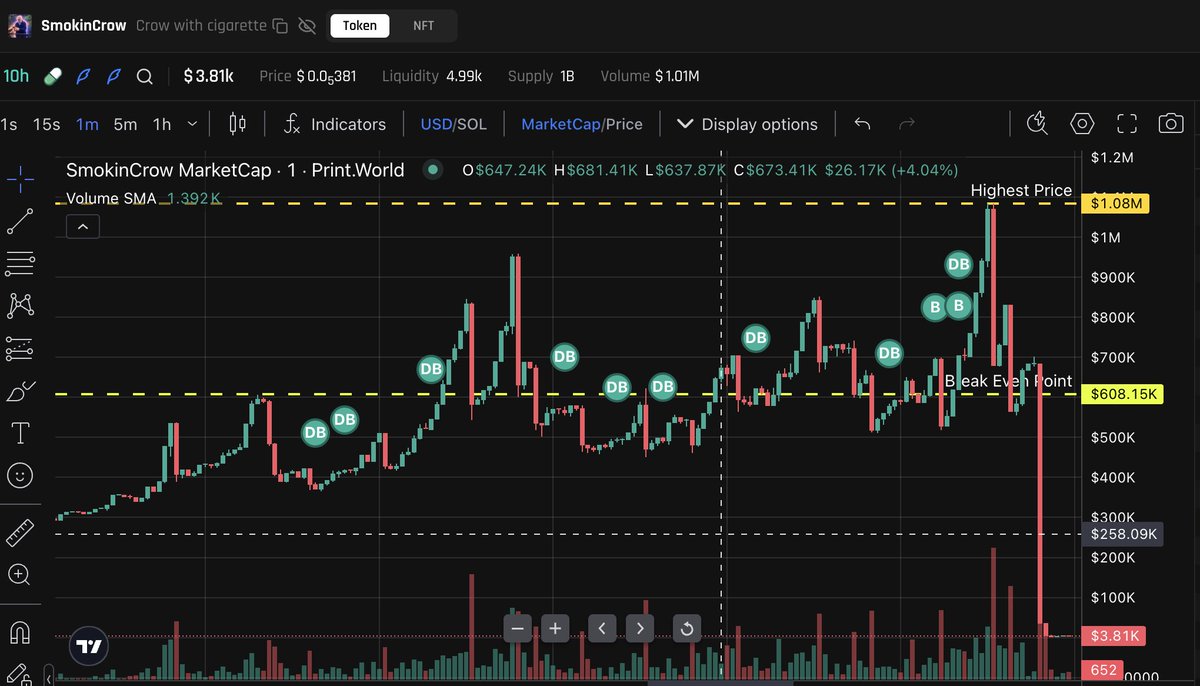Viewport: 1200px width, 686px height.
Task: Click the $258.09K crosshair price label
Action: (1124, 534)
